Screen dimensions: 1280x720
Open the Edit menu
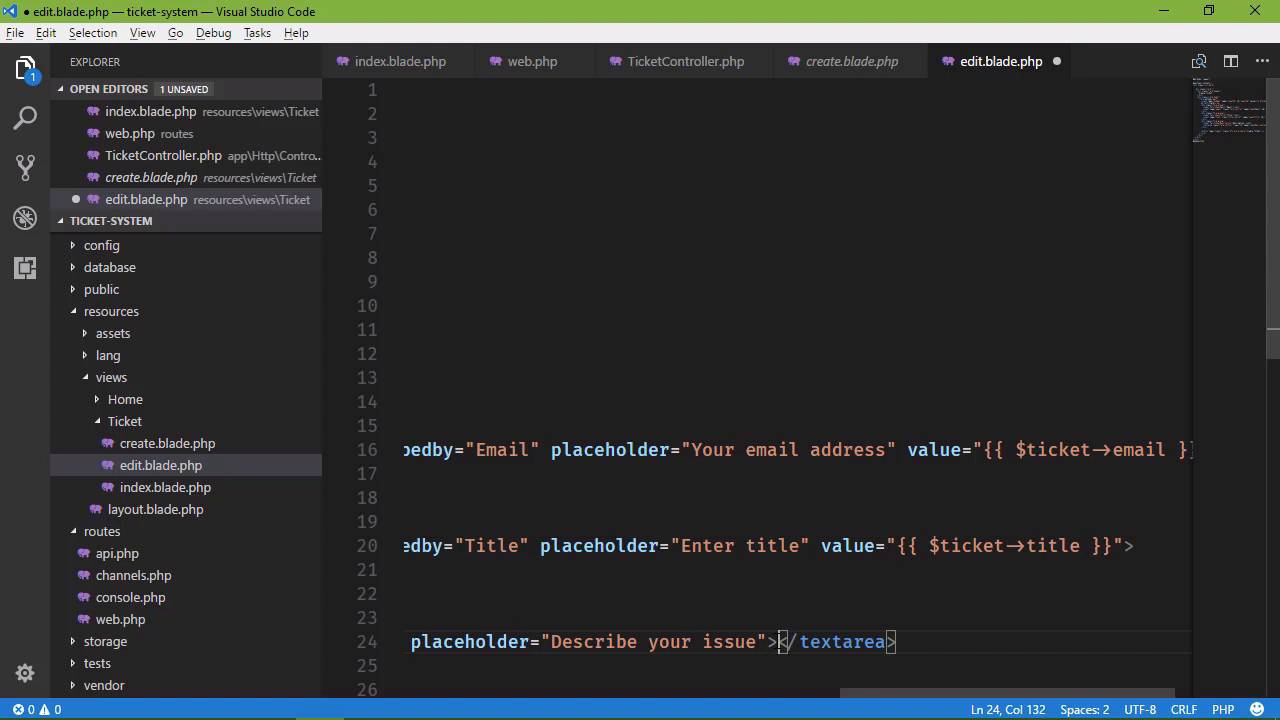pyautogui.click(x=46, y=33)
